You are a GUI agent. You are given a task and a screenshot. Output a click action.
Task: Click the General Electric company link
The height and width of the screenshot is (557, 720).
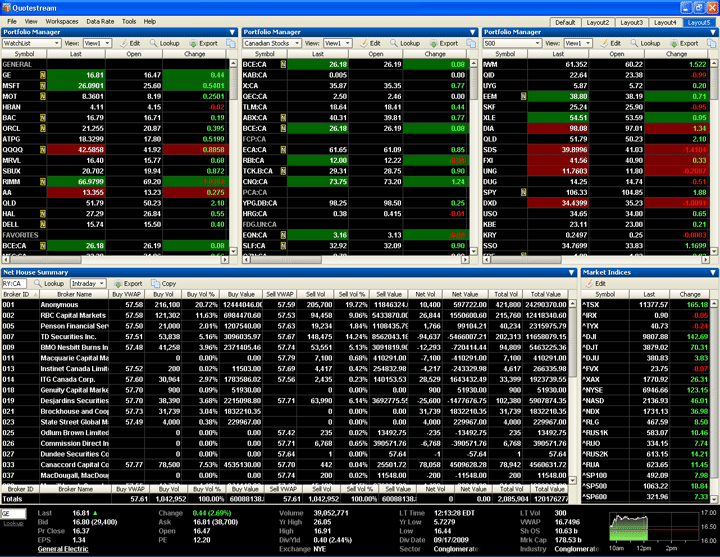pyautogui.click(x=63, y=549)
